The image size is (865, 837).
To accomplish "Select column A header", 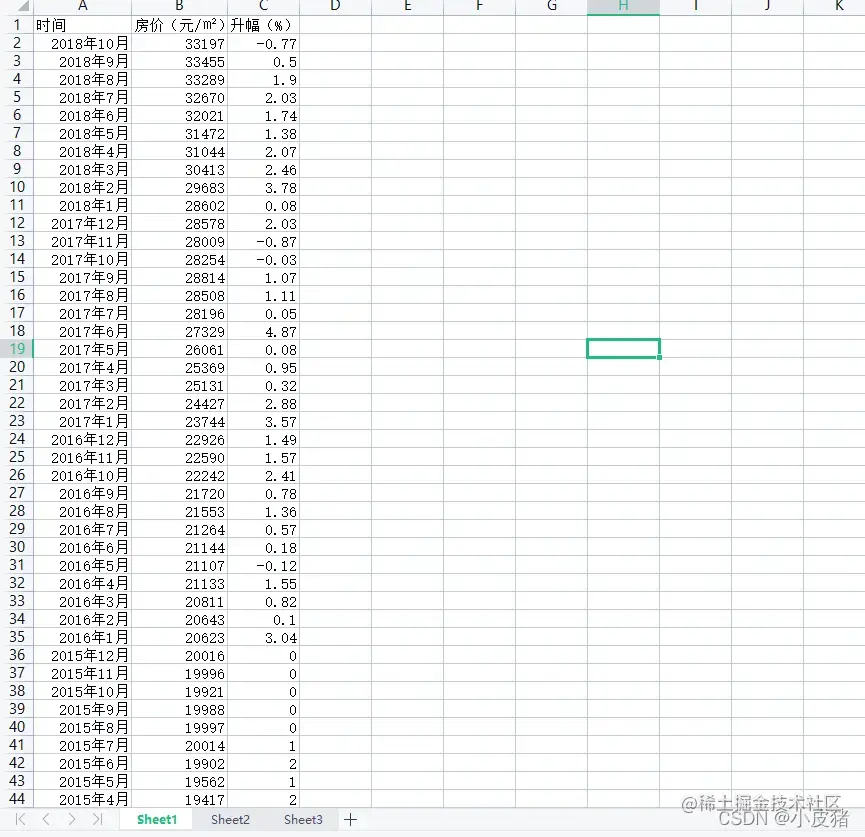I will 83,7.
